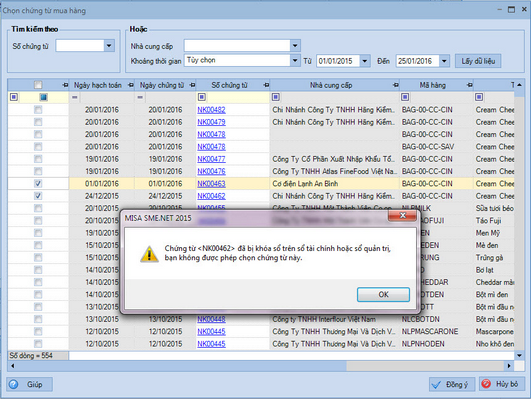Click filter icon under Nhà cung cấp column
531x399 pixels.
[x=276, y=97]
